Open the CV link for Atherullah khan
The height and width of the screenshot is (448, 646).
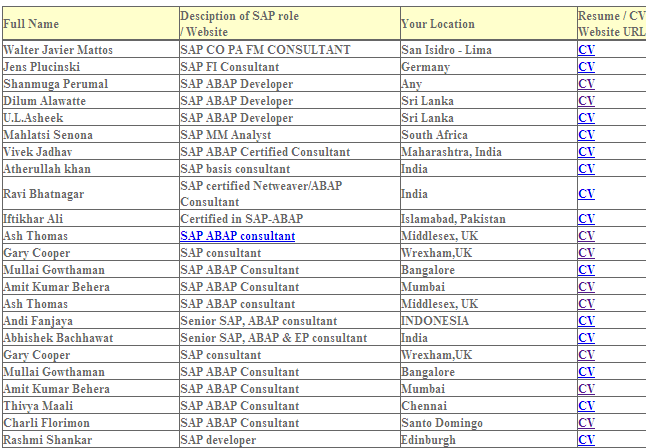(x=586, y=169)
